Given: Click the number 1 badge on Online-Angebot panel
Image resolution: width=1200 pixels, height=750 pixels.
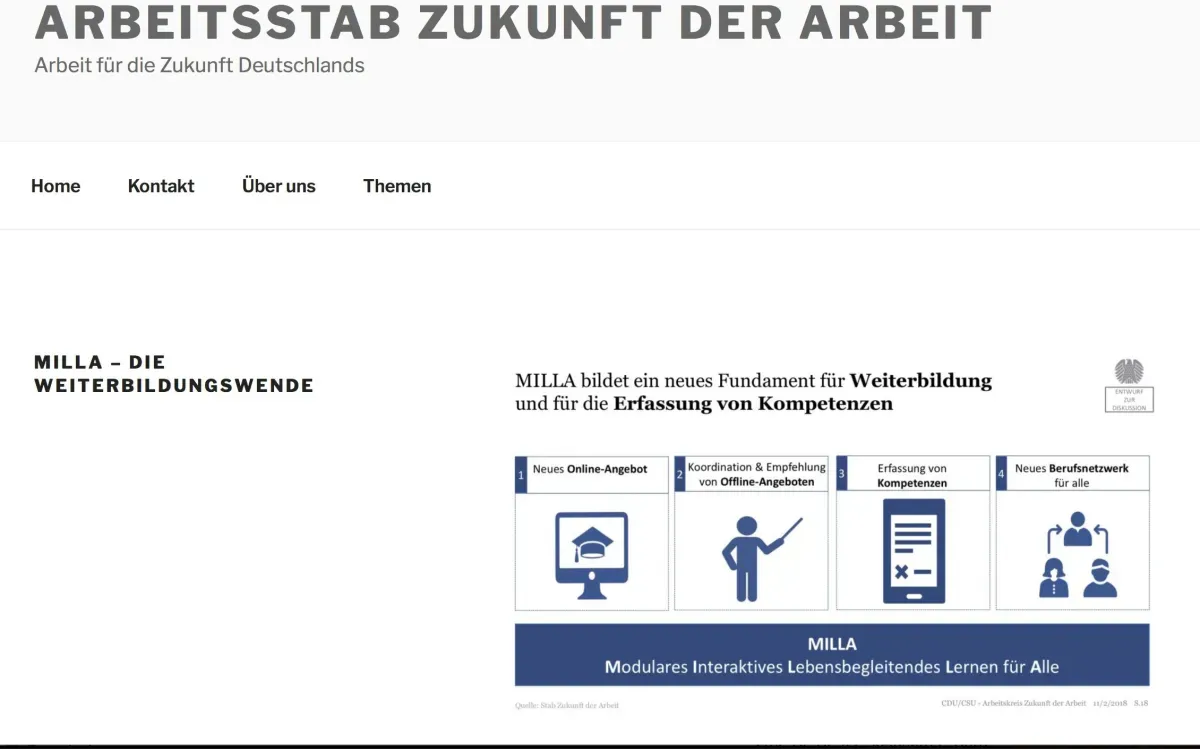Looking at the screenshot, I should click(521, 474).
